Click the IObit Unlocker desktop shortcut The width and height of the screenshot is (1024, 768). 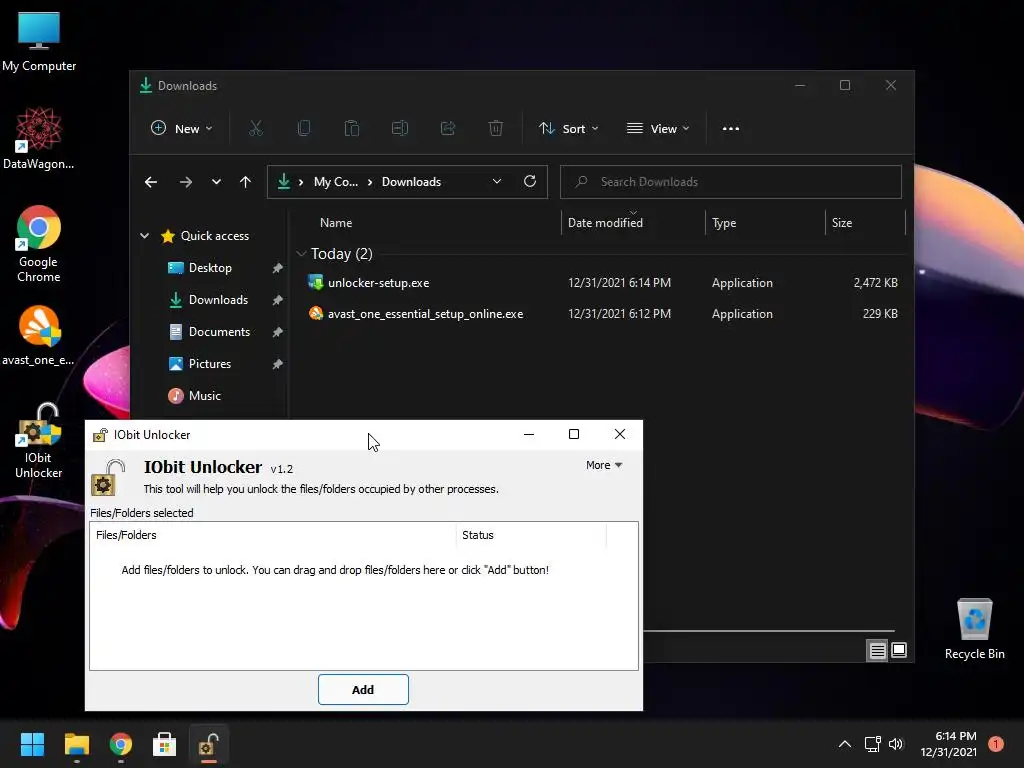39,440
